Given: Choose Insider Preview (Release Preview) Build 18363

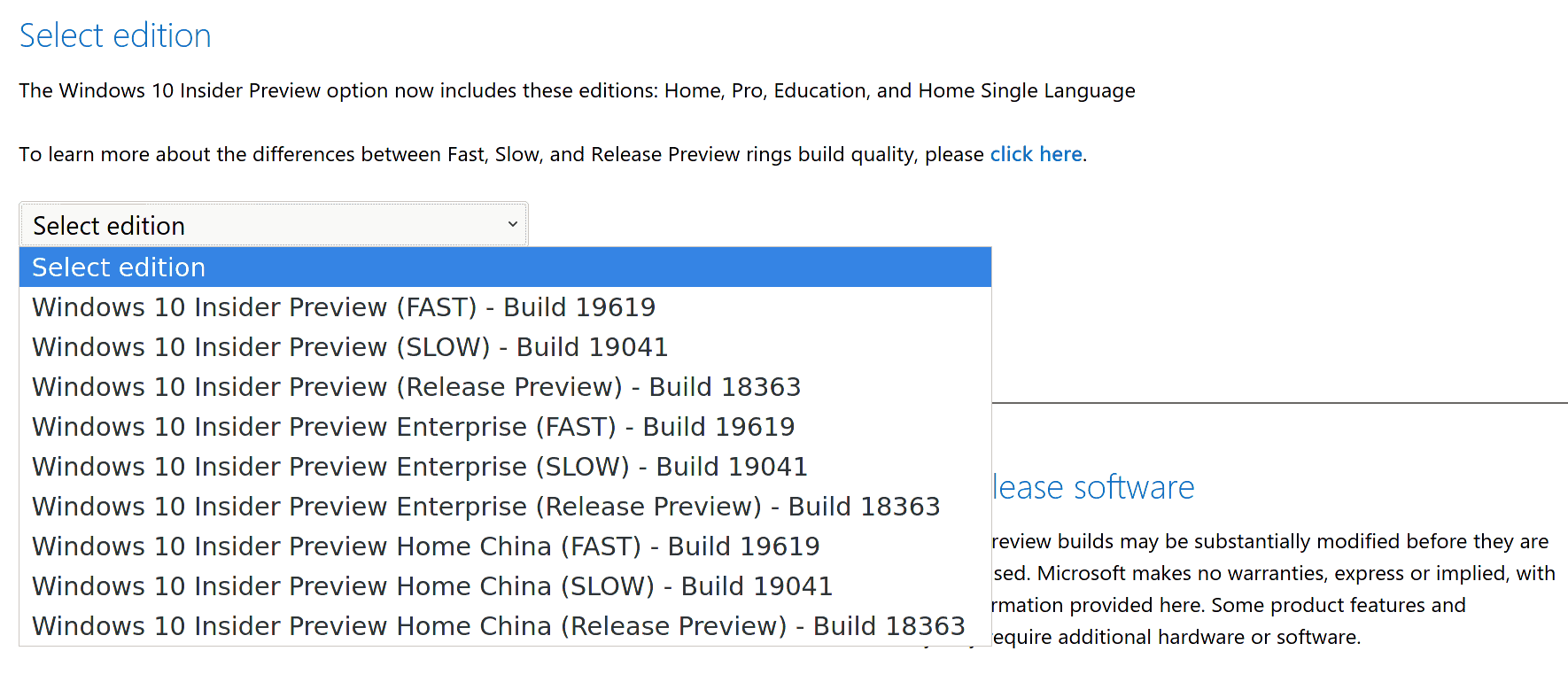Looking at the screenshot, I should pyautogui.click(x=416, y=387).
